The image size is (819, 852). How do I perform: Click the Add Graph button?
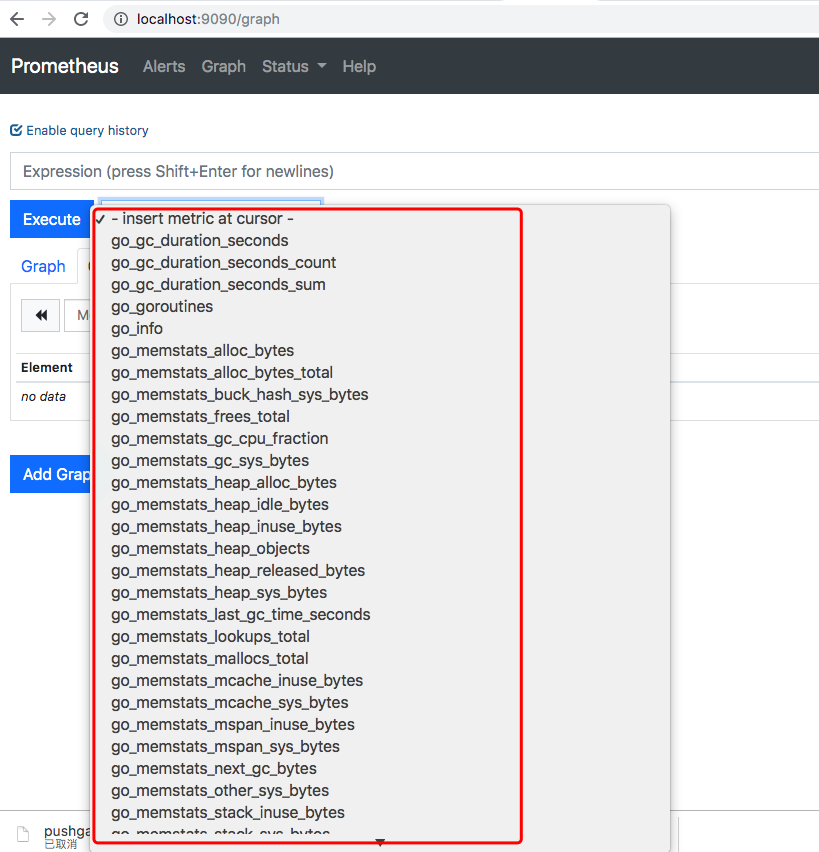[51, 474]
